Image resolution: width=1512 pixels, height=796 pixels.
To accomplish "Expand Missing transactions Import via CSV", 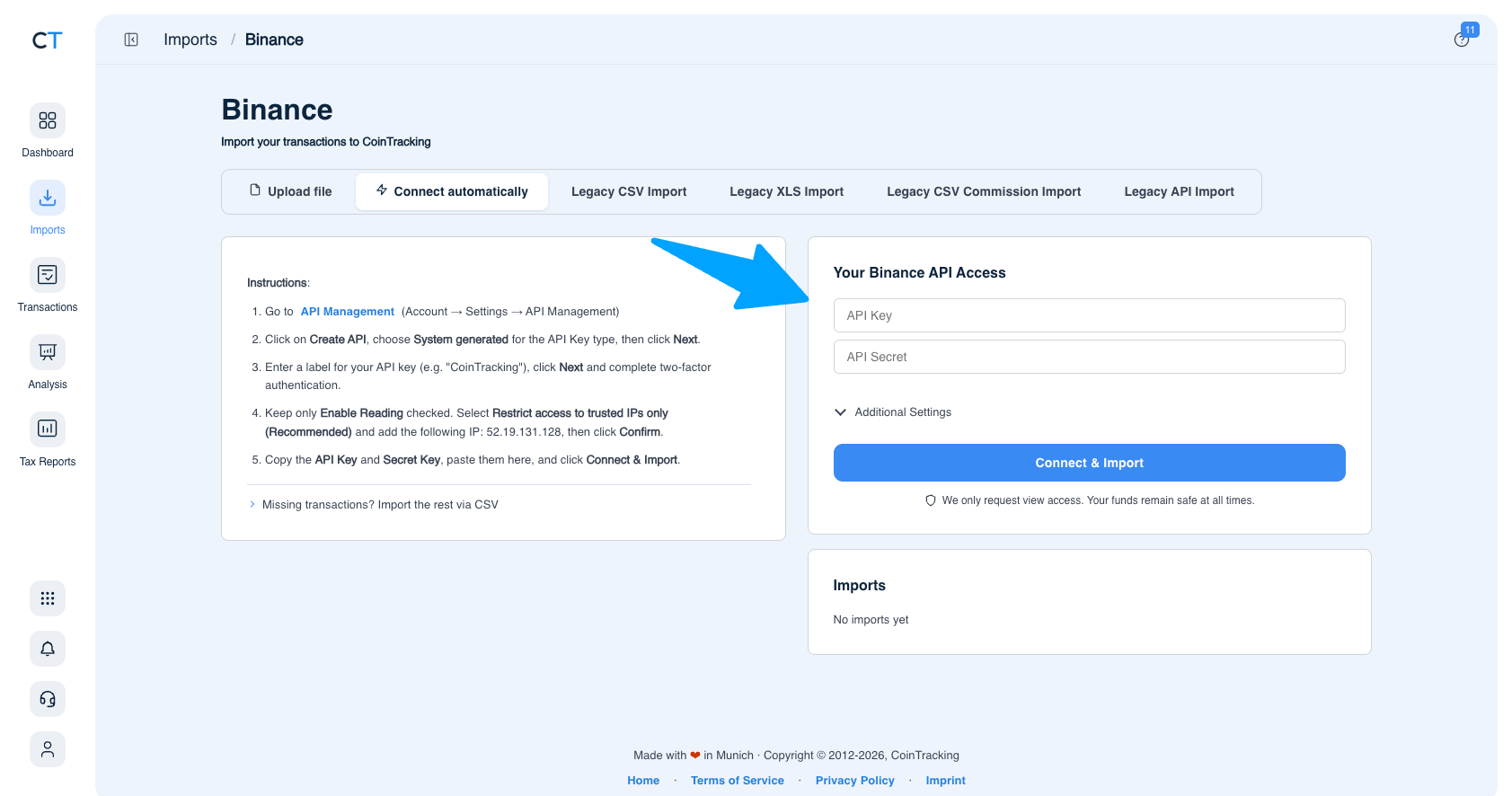I will point(374,505).
